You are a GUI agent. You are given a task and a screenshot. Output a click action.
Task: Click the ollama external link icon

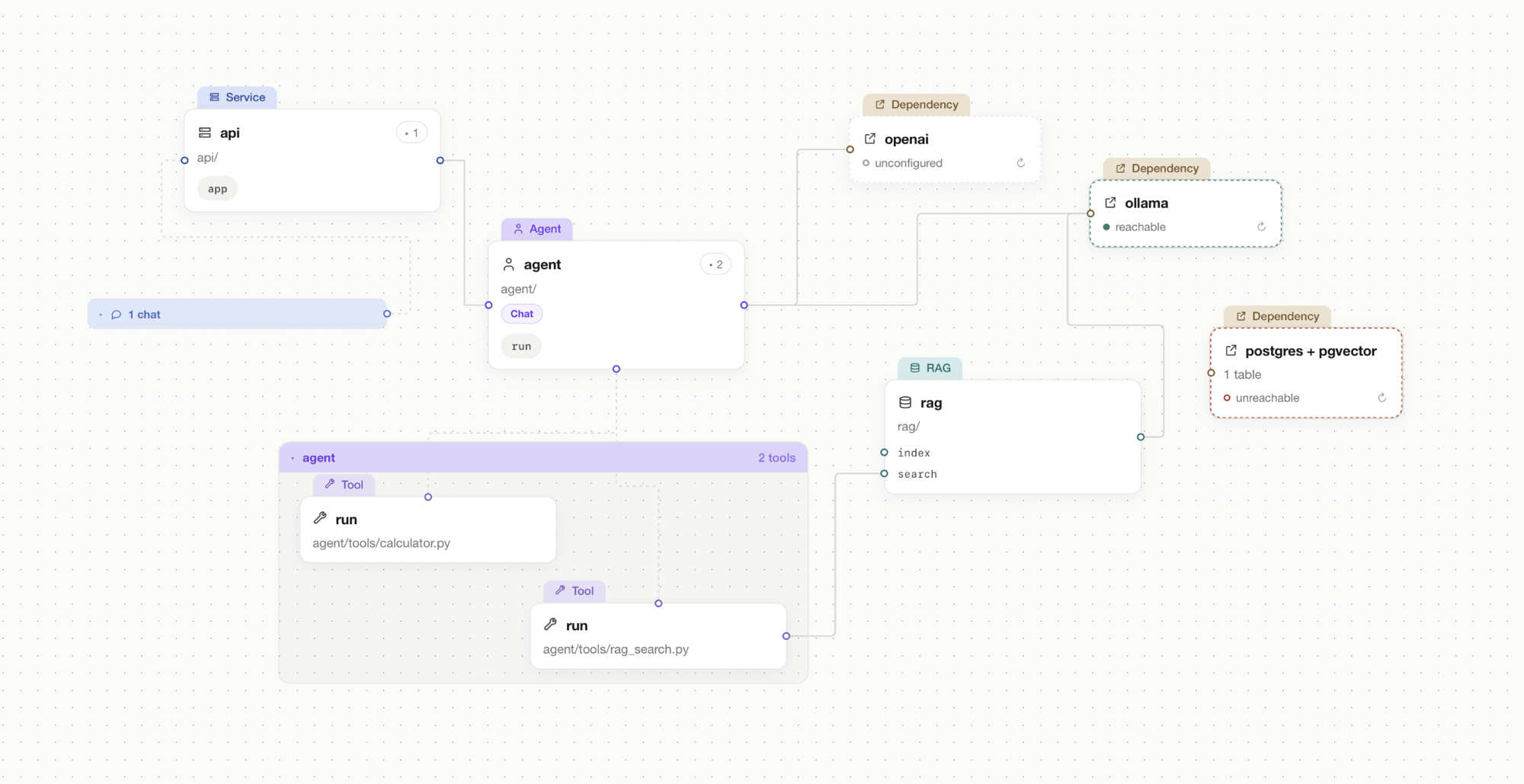tap(1110, 203)
